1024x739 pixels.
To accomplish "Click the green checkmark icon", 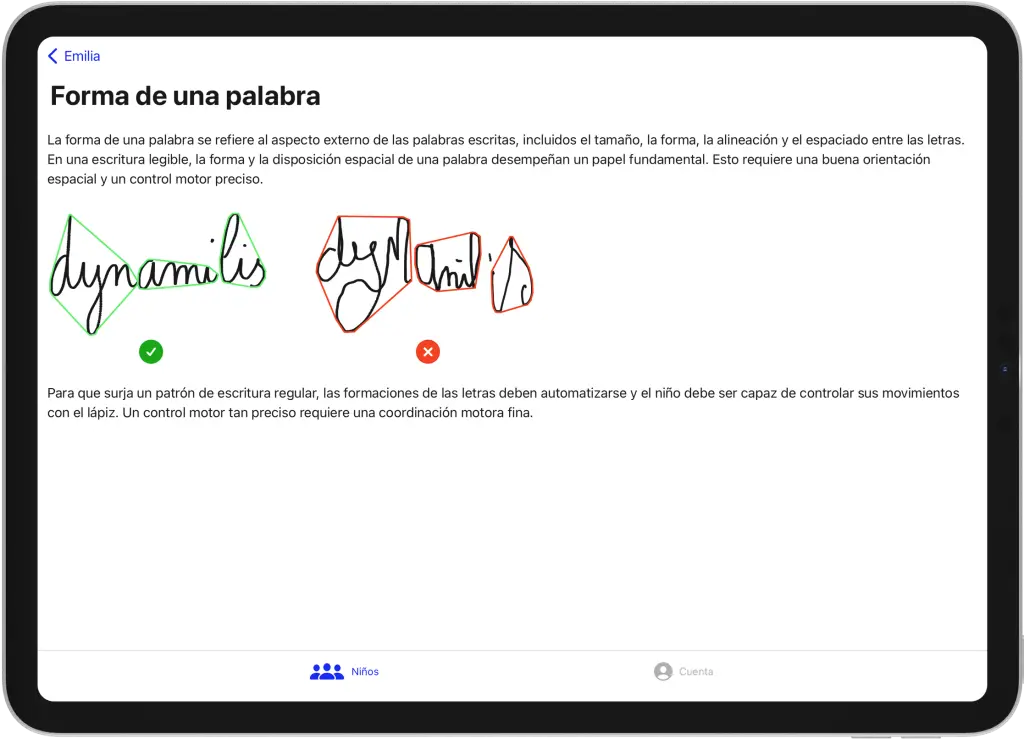I will [x=151, y=351].
